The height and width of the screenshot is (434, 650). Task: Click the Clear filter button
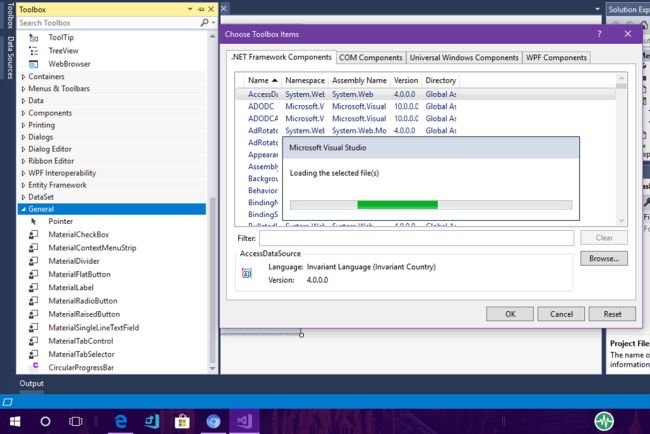point(604,238)
